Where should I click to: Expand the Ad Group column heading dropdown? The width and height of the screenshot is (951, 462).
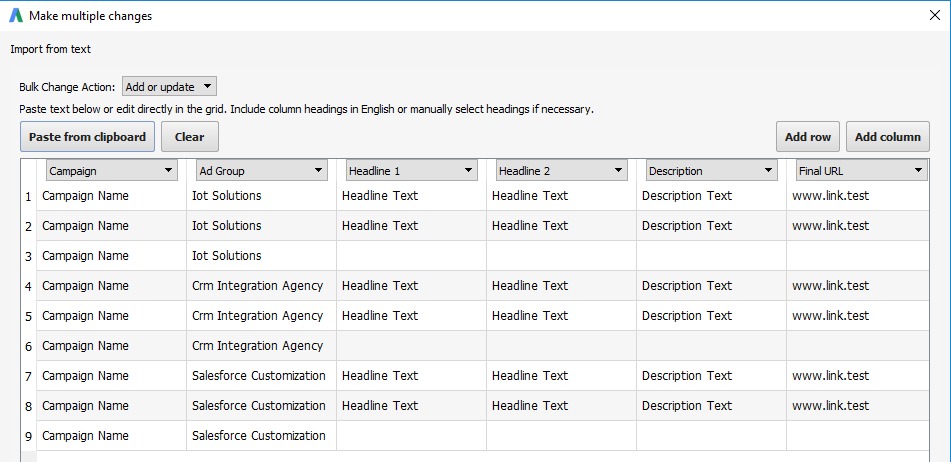point(262,171)
